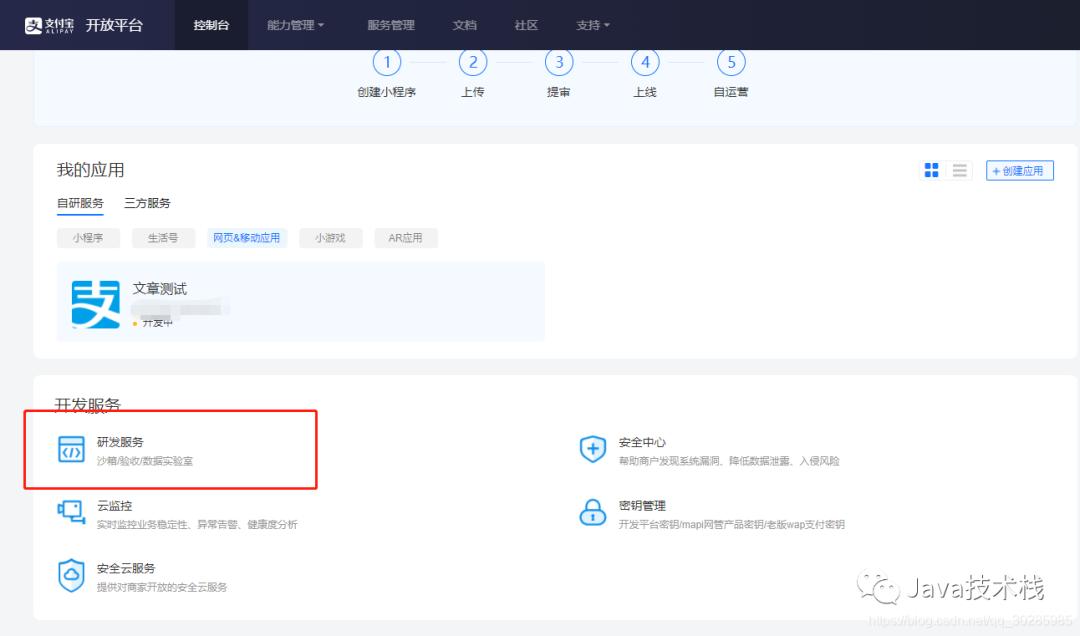
Task: Click the 安全云服务 cloud shield icon
Action: tap(71, 574)
